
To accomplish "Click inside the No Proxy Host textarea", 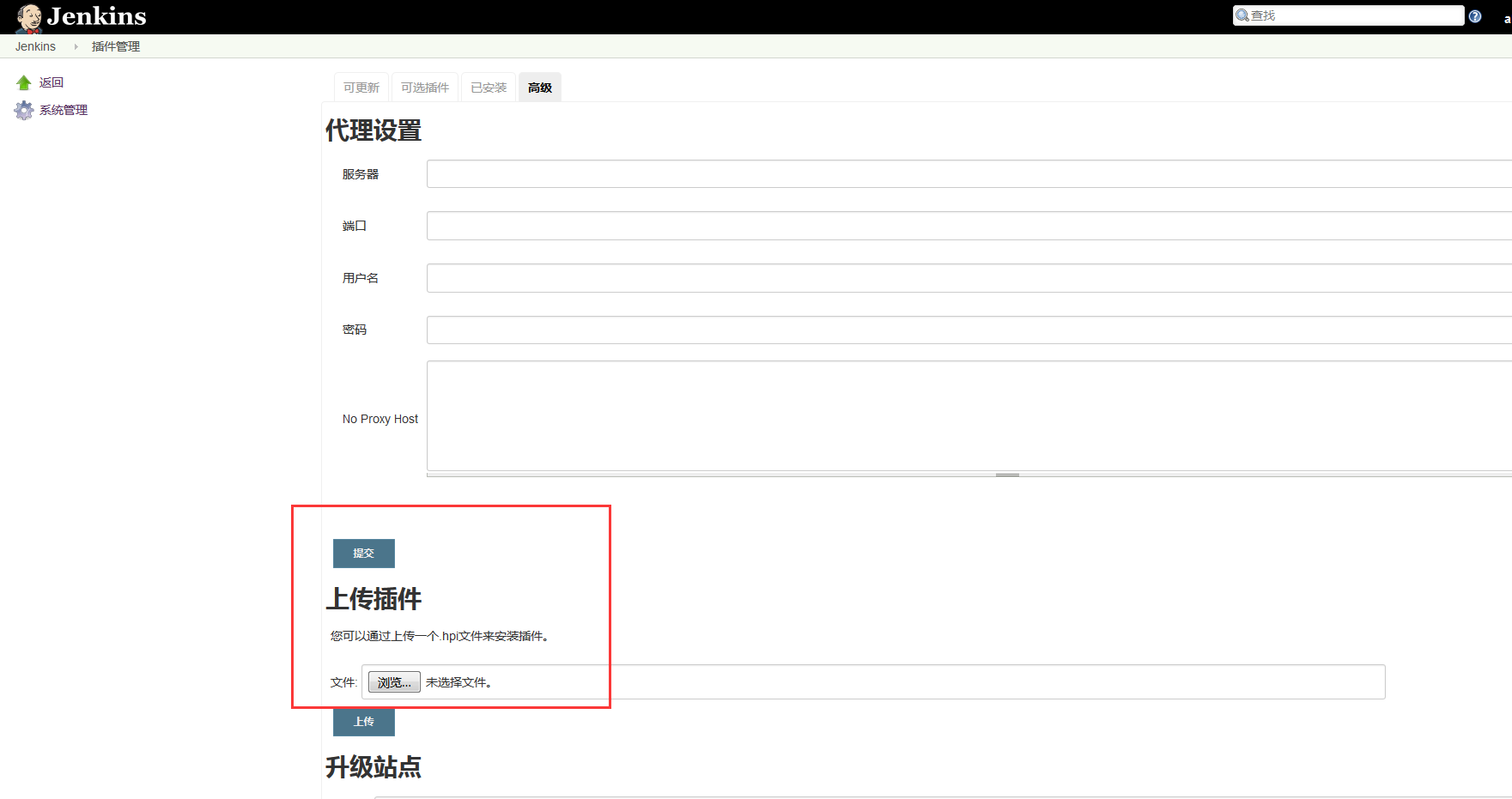I will [x=969, y=415].
